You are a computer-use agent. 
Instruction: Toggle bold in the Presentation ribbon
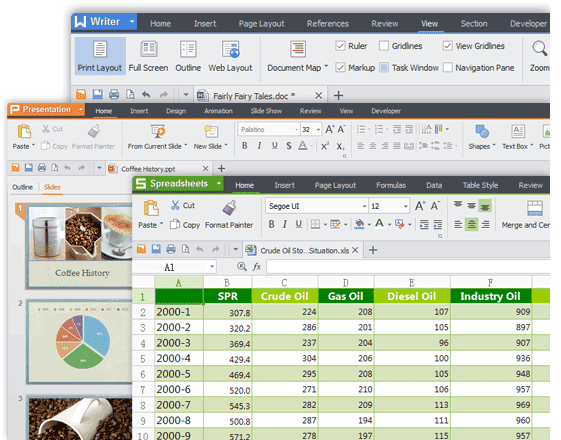tap(245, 146)
